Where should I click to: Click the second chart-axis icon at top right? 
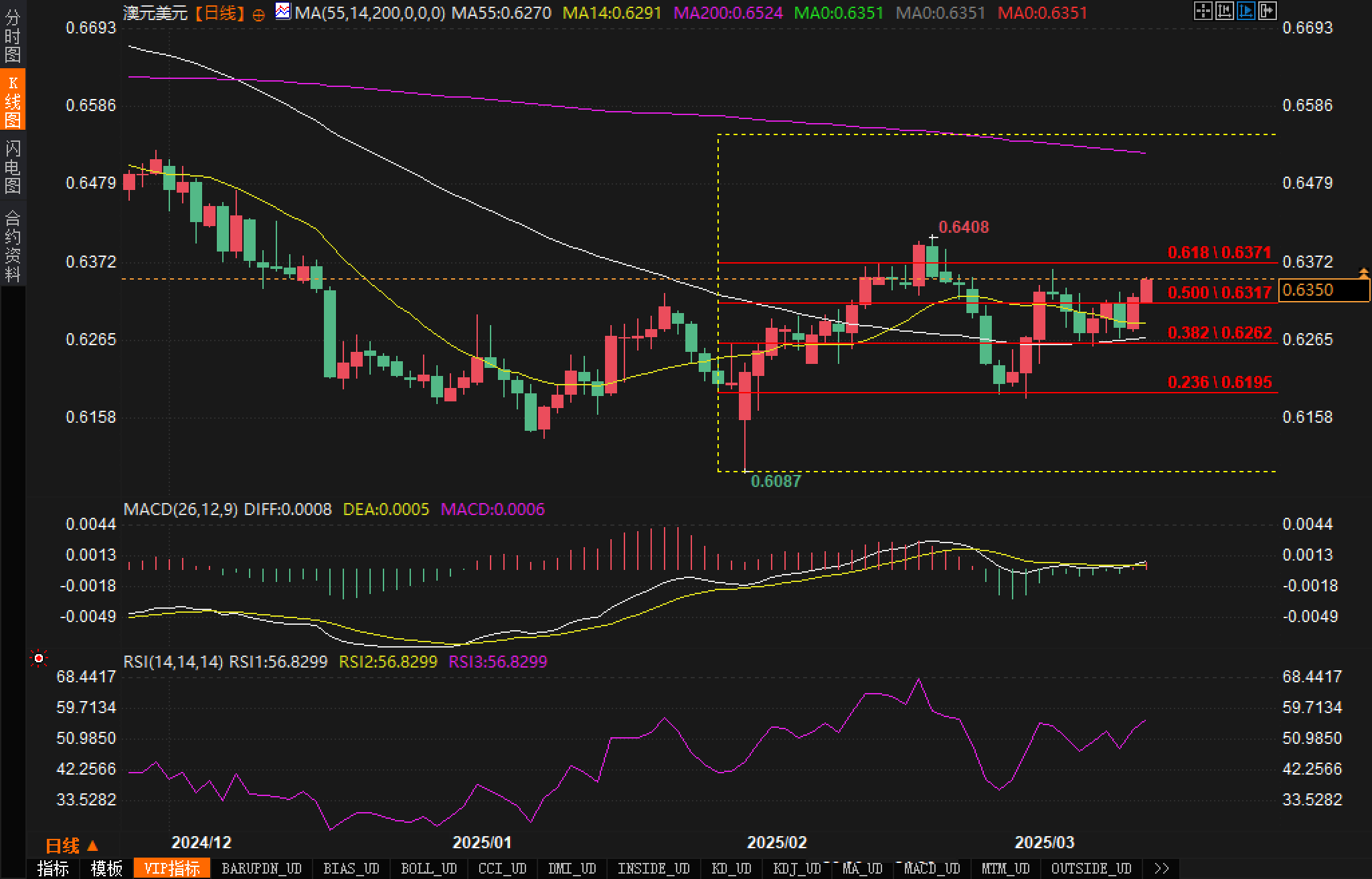click(1225, 11)
